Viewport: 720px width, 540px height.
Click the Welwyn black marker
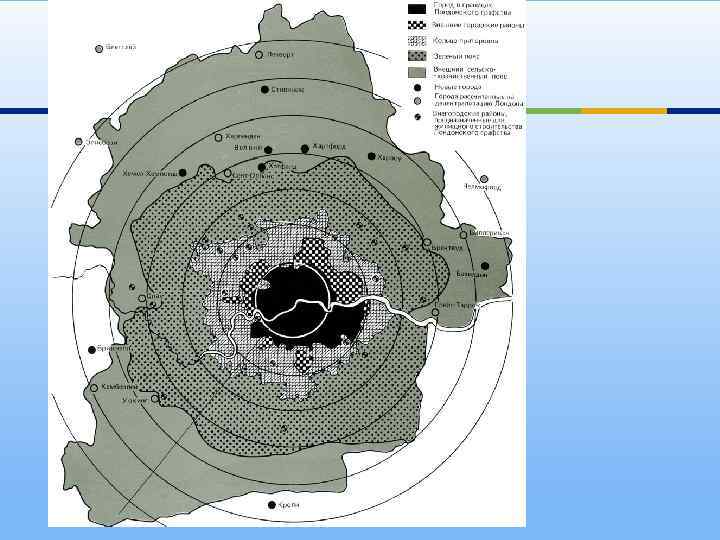pyautogui.click(x=268, y=150)
